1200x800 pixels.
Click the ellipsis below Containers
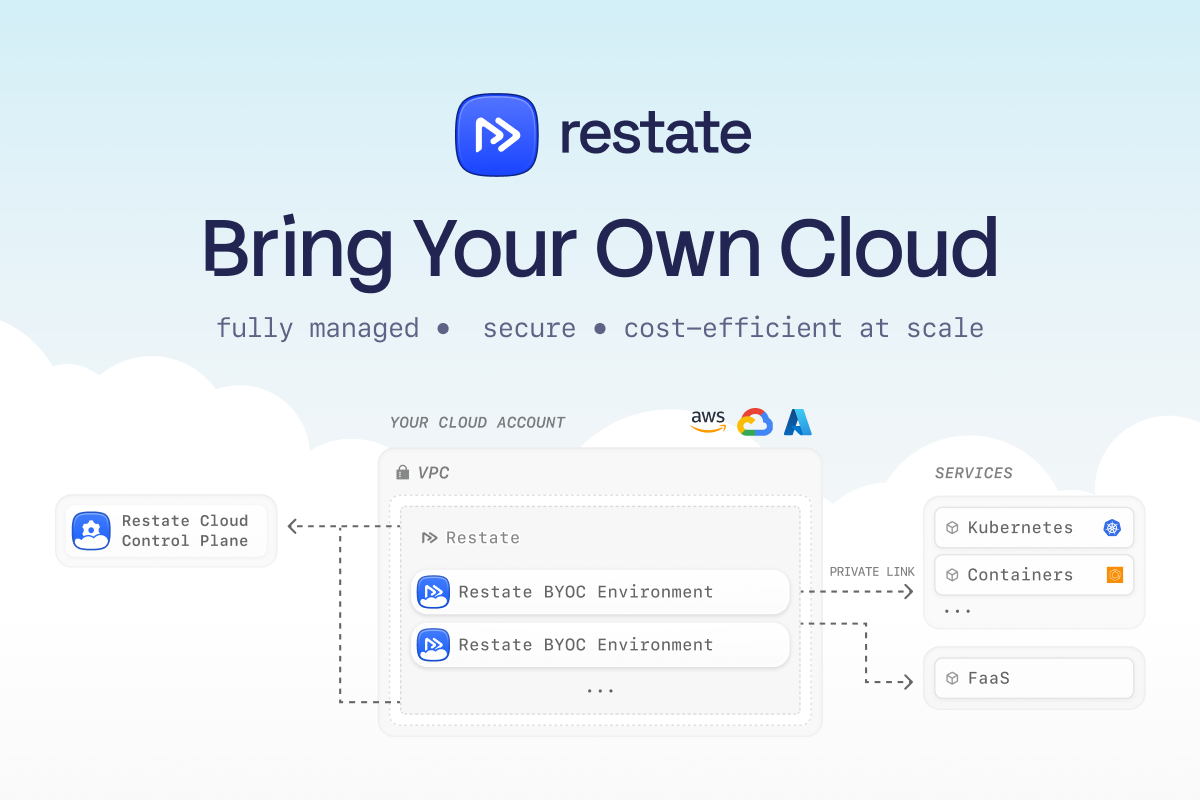click(x=957, y=611)
